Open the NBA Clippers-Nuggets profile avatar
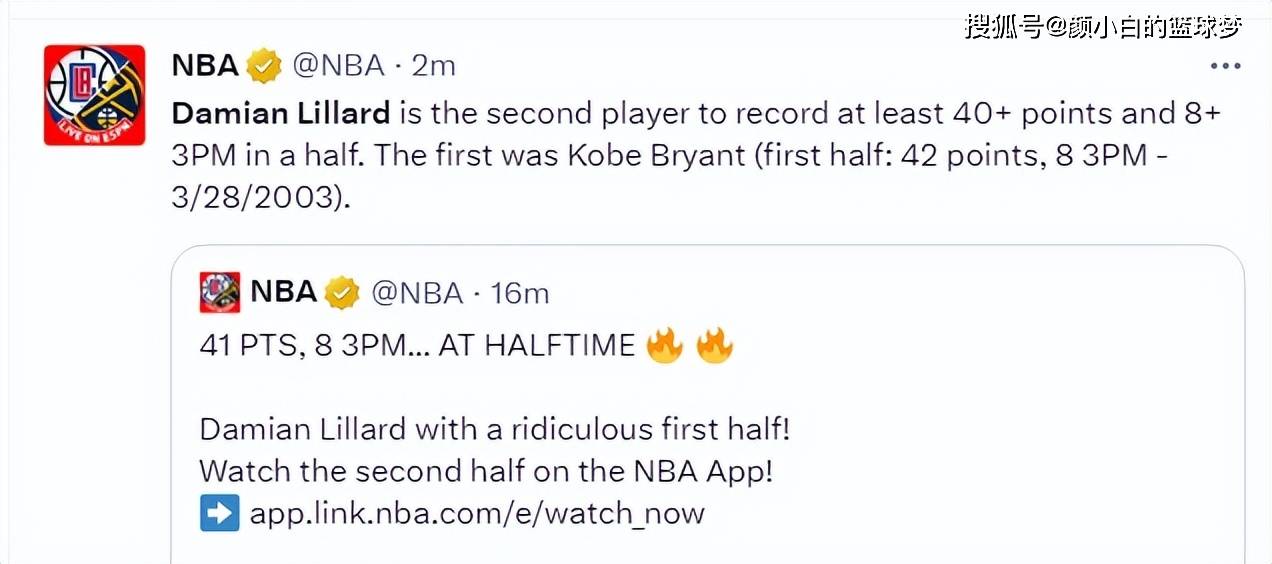The width and height of the screenshot is (1272, 564). click(95, 95)
